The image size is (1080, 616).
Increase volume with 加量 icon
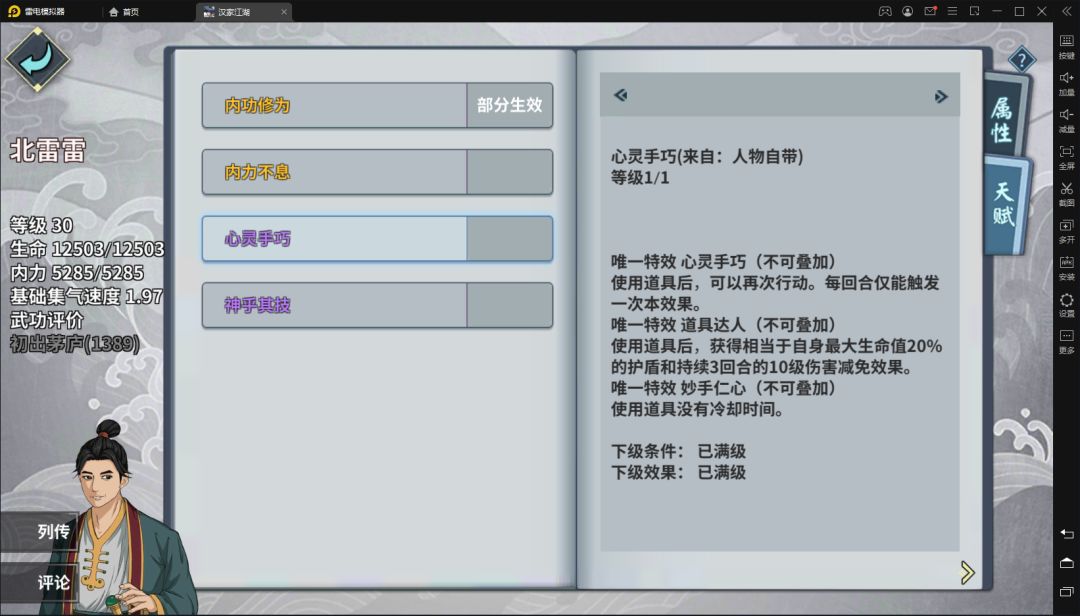pyautogui.click(x=1066, y=83)
